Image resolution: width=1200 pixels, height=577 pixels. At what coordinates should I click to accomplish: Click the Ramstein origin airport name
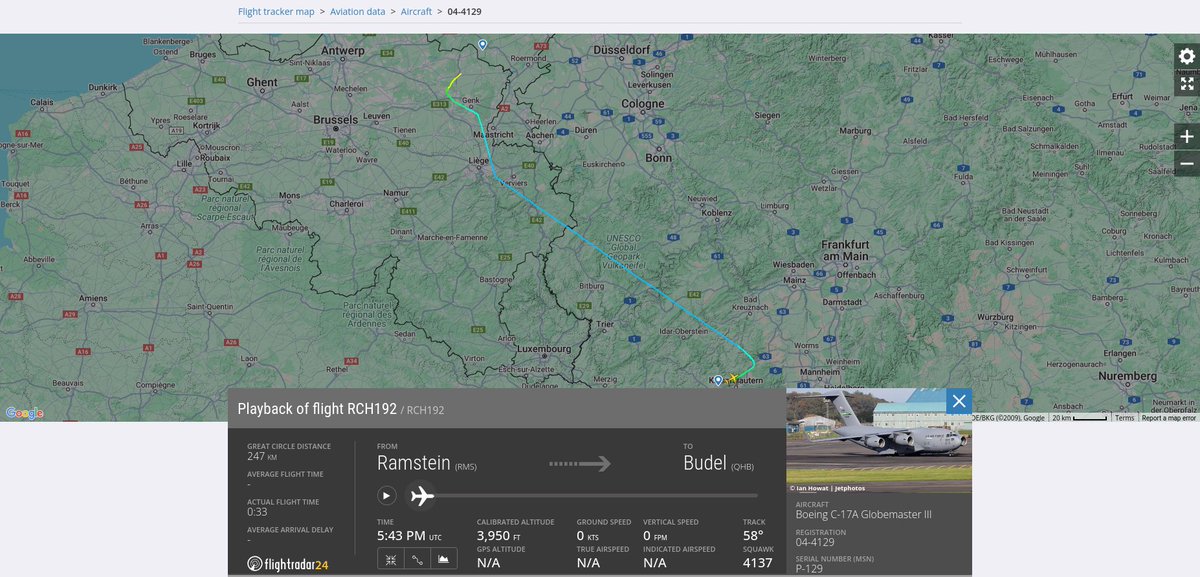point(414,463)
